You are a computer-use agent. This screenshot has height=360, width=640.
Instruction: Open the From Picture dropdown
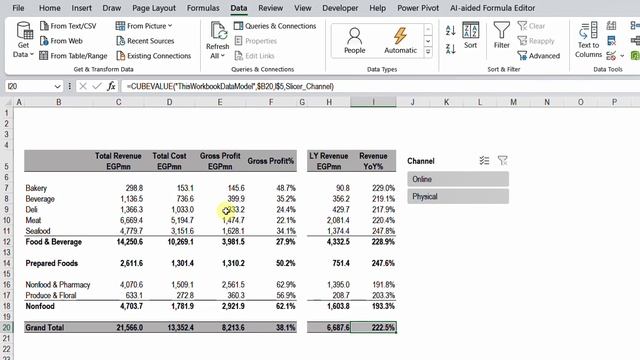pos(144,26)
